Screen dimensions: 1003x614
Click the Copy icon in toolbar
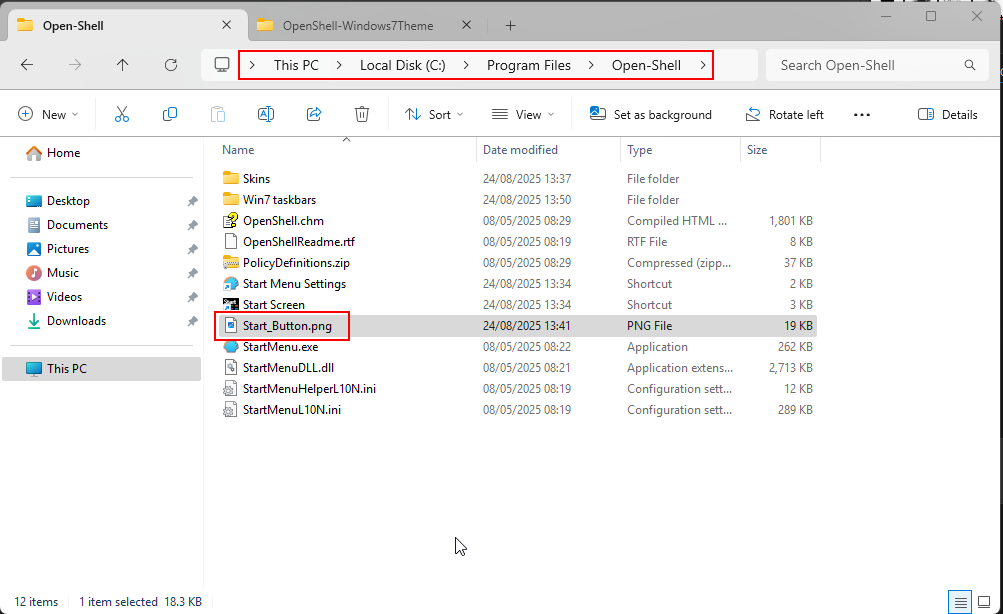tap(170, 115)
